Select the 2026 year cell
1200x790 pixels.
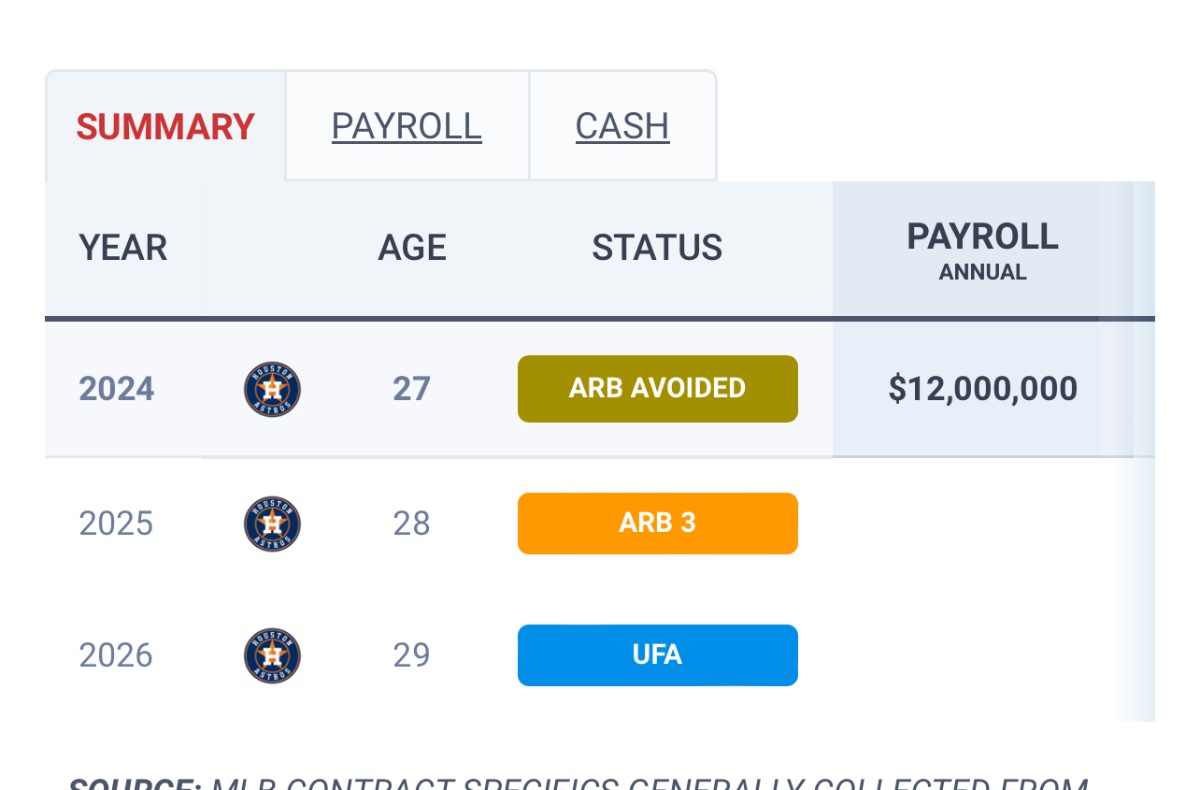[x=116, y=656]
